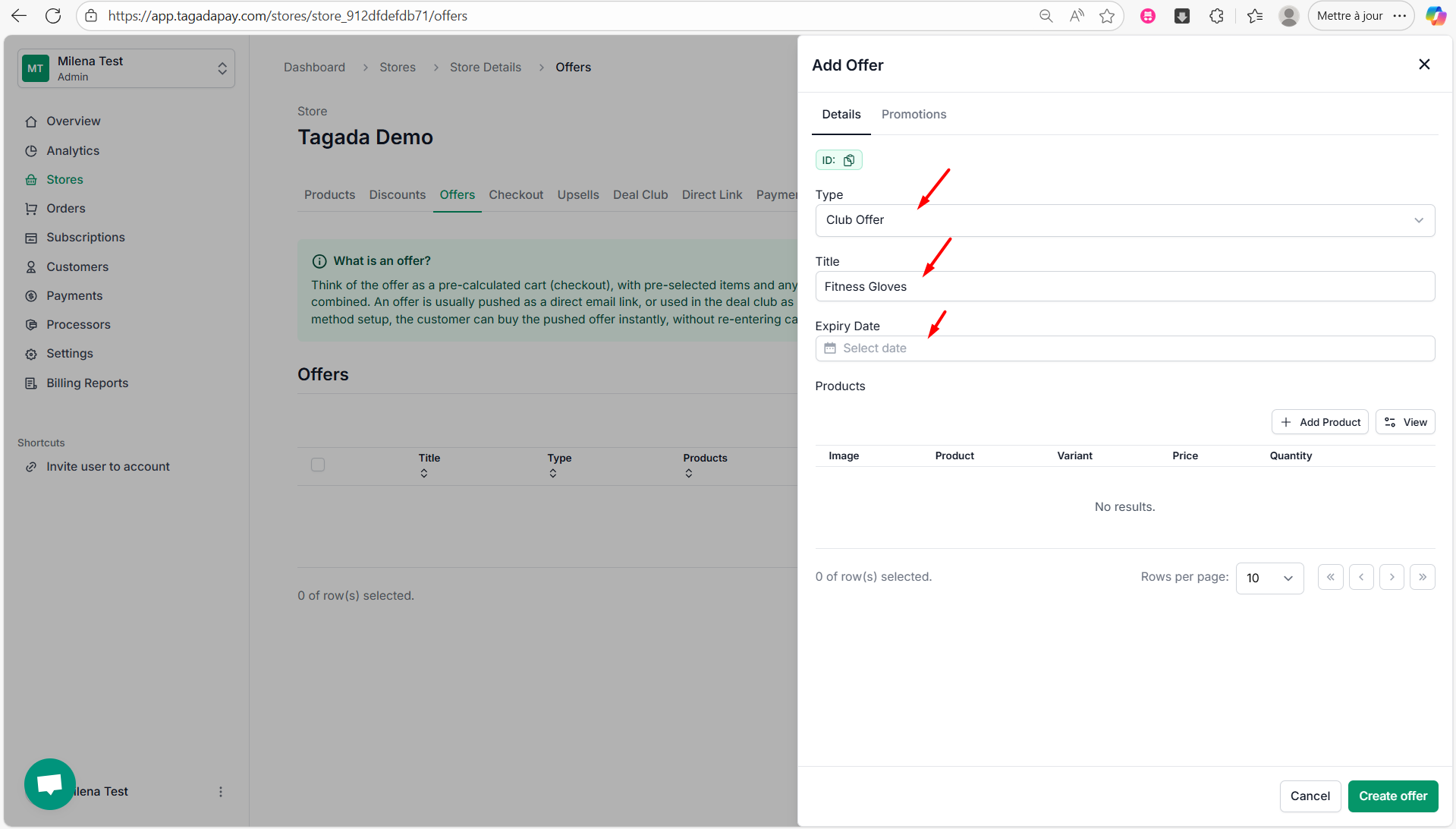Expand the Milena Test account switcher
This screenshot has width=1456, height=829.
tap(127, 68)
